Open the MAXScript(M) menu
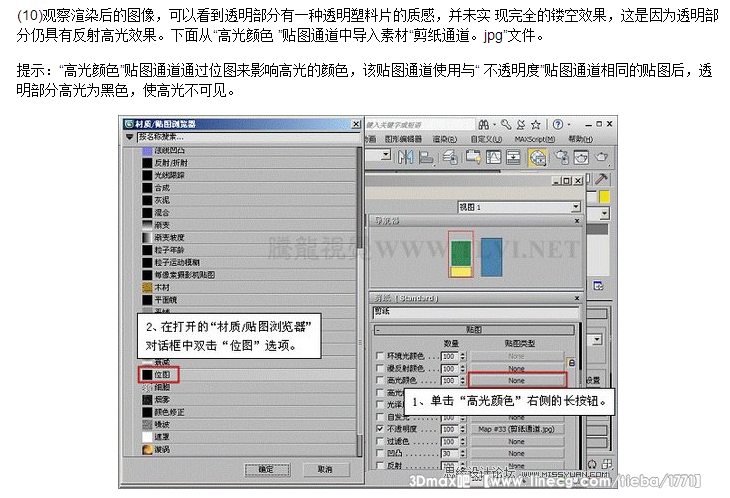 535,139
